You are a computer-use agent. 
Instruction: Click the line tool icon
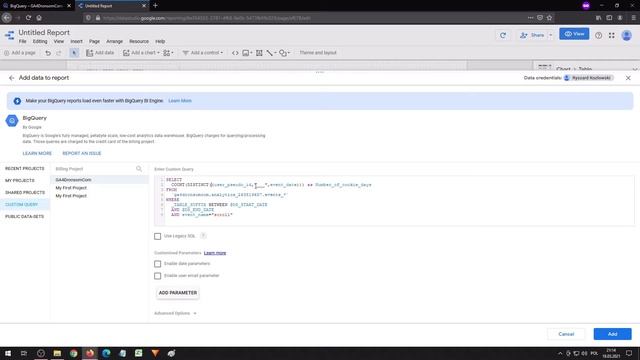pos(271,53)
